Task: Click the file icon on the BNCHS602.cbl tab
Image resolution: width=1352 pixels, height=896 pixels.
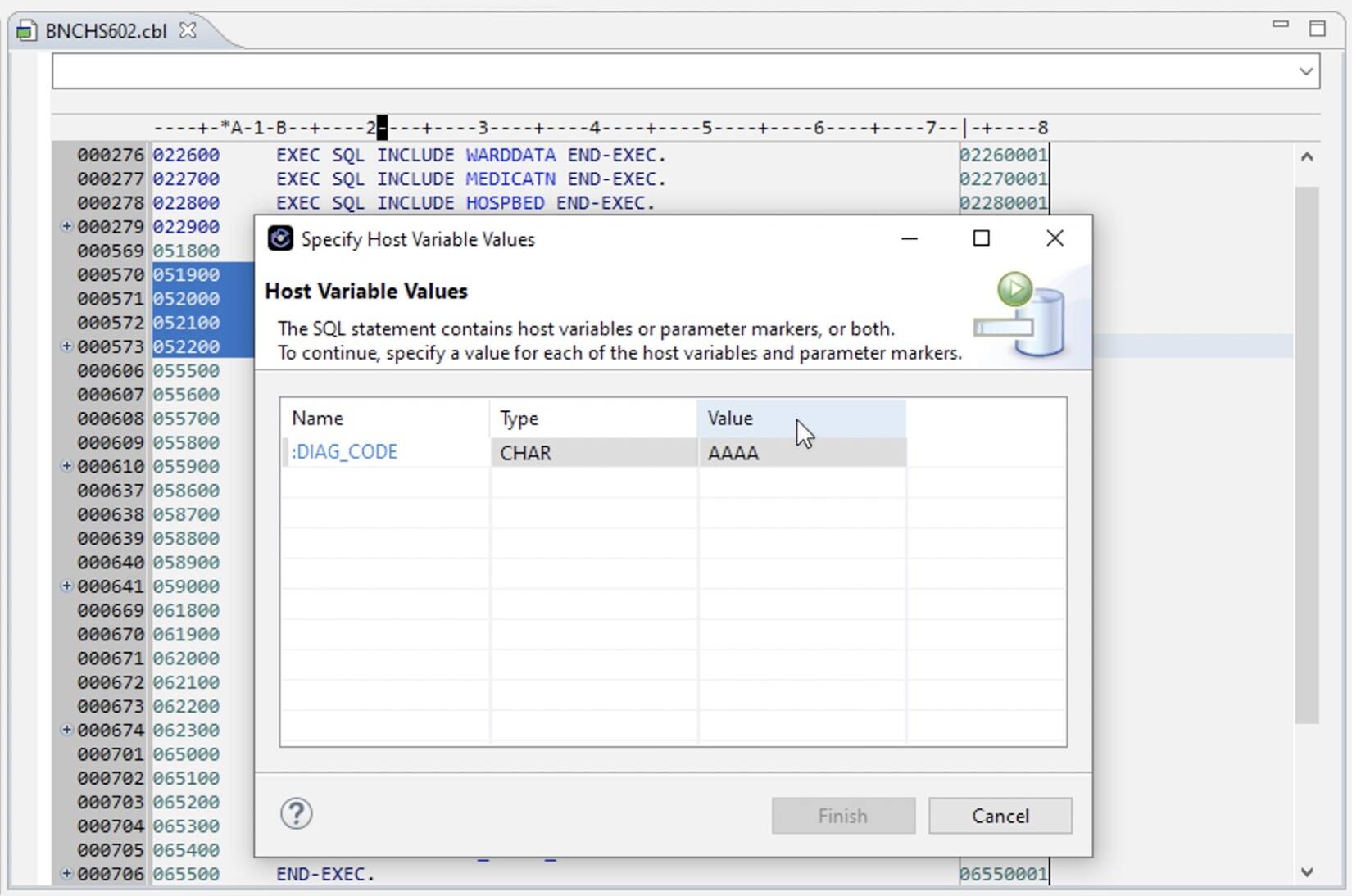Action: point(27,30)
